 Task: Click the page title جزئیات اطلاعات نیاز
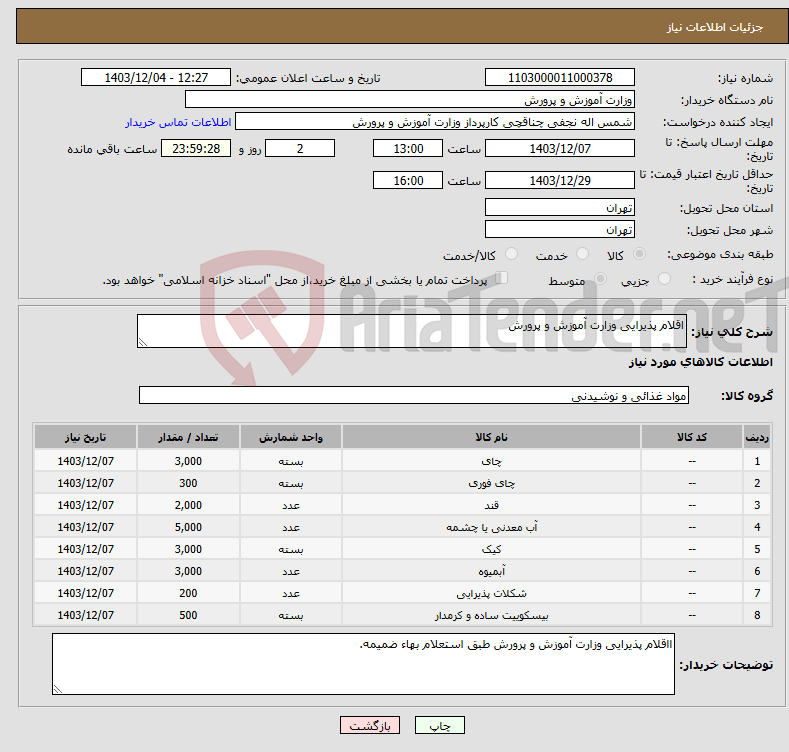(x=715, y=27)
